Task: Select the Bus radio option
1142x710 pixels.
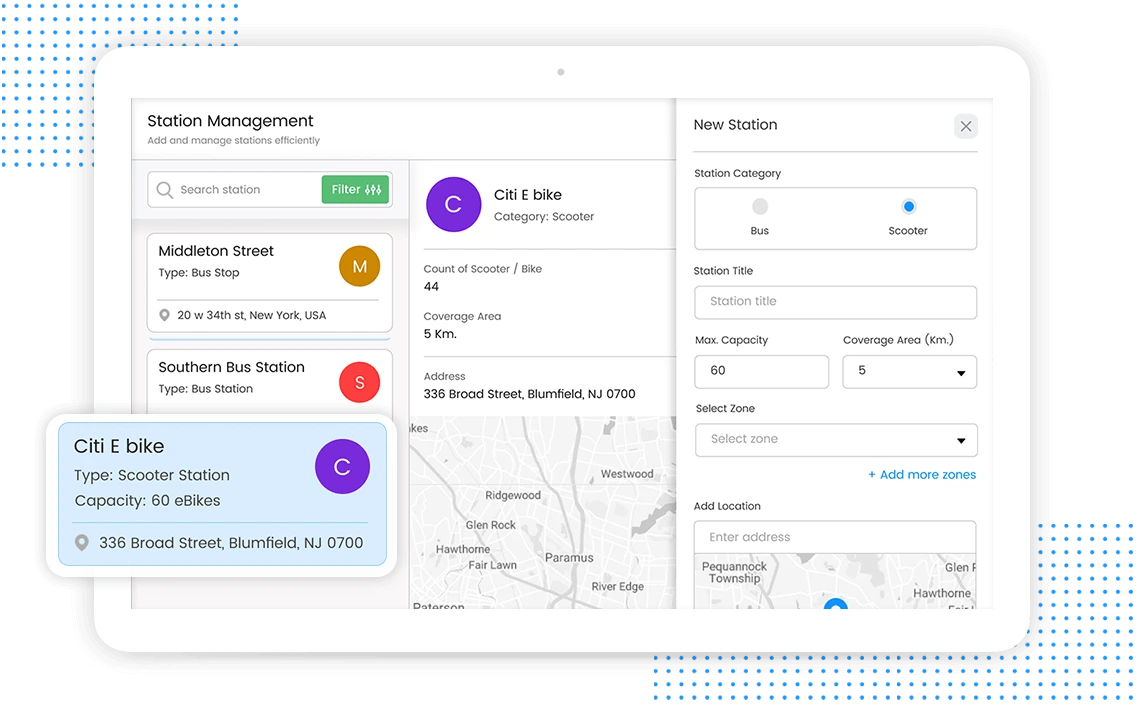Action: [760, 207]
